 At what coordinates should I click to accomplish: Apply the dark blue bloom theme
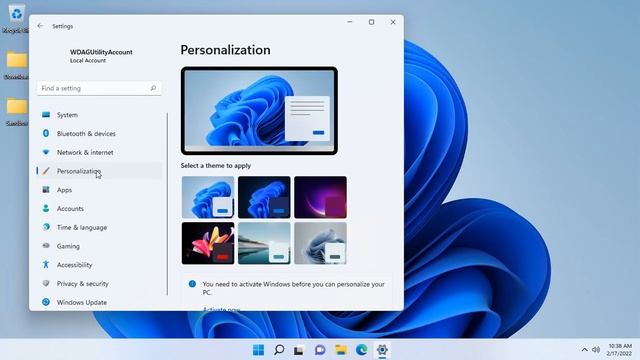tap(264, 197)
